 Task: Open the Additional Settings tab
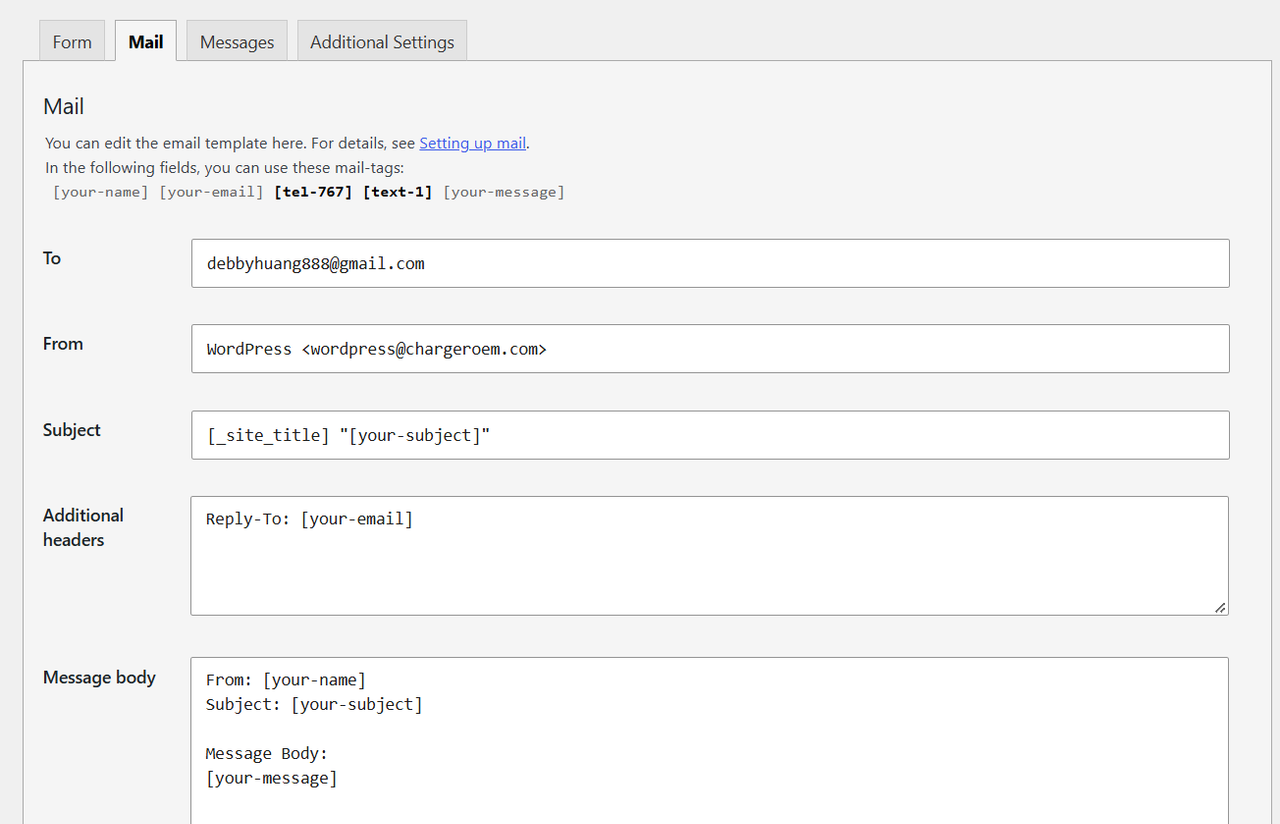tap(382, 42)
